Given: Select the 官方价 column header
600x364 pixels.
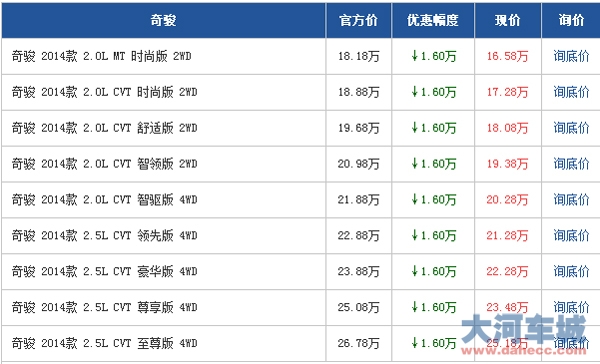Looking at the screenshot, I should click(x=359, y=20).
